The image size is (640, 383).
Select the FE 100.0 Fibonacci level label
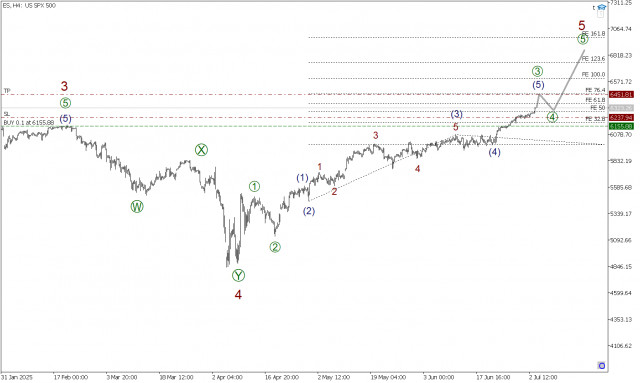coord(593,74)
